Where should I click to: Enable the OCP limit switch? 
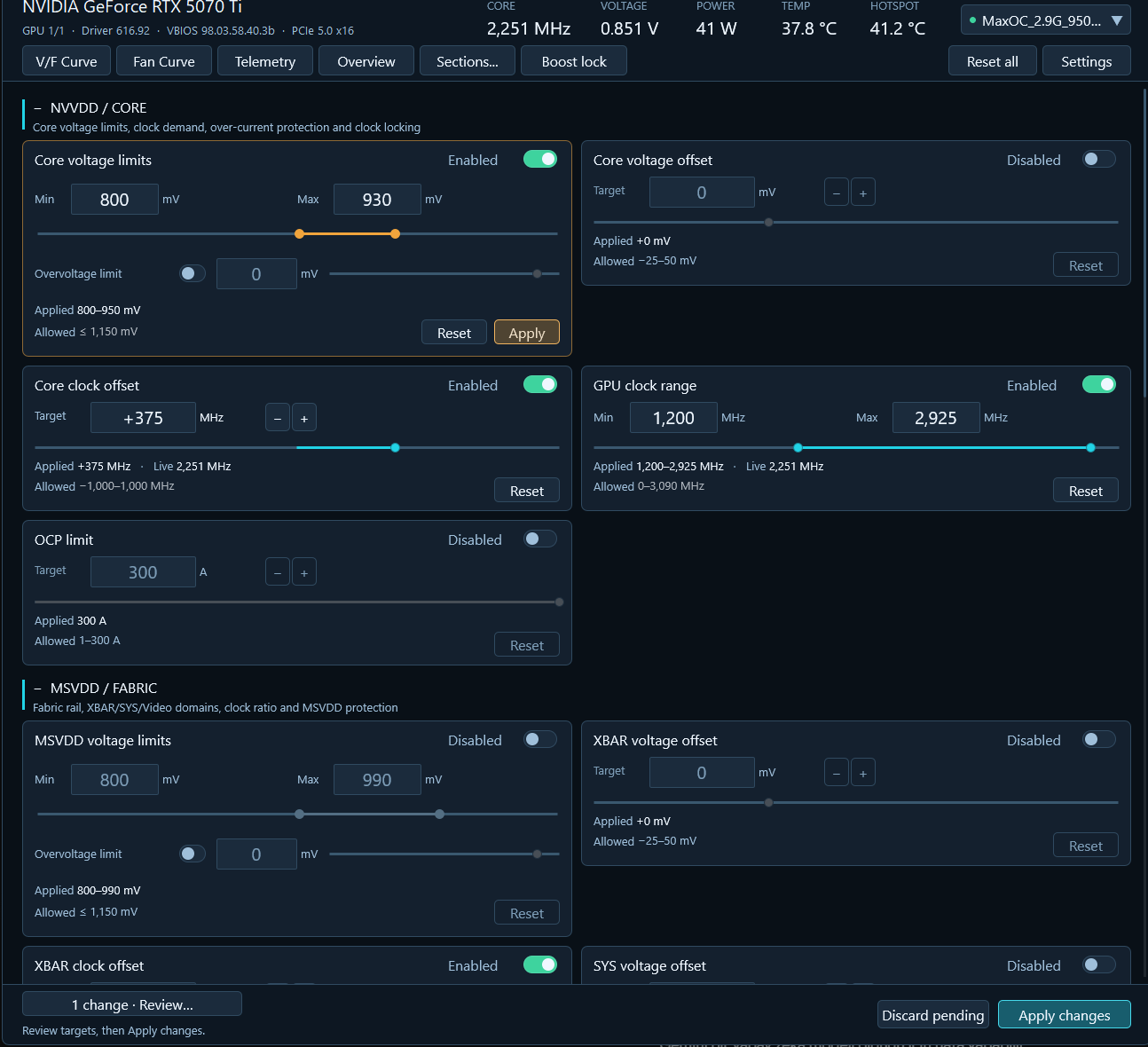pyautogui.click(x=540, y=539)
